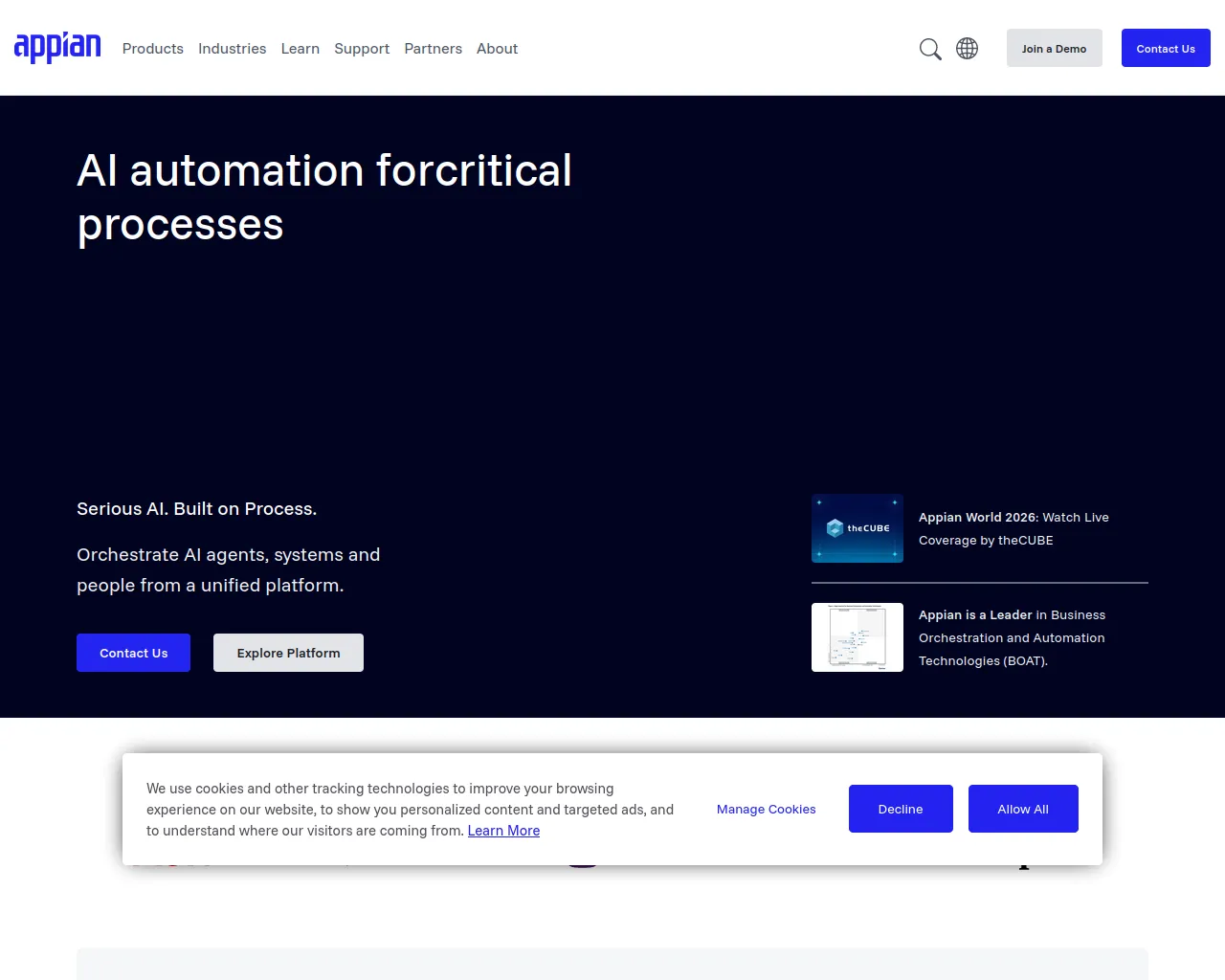Click the Gartner leader chart thumbnail
1225x980 pixels.
[x=857, y=636]
